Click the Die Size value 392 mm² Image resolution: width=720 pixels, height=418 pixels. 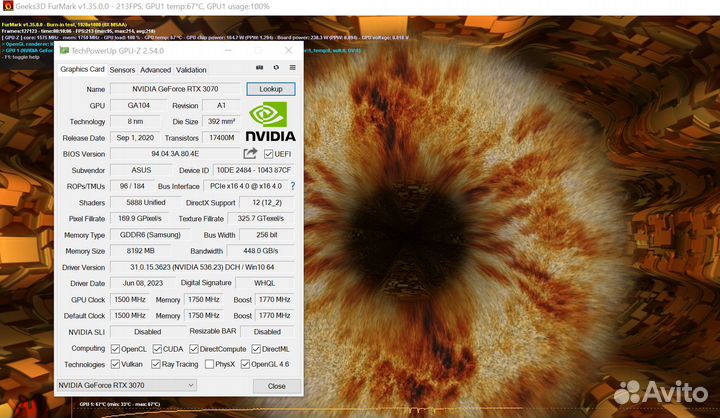click(x=221, y=121)
